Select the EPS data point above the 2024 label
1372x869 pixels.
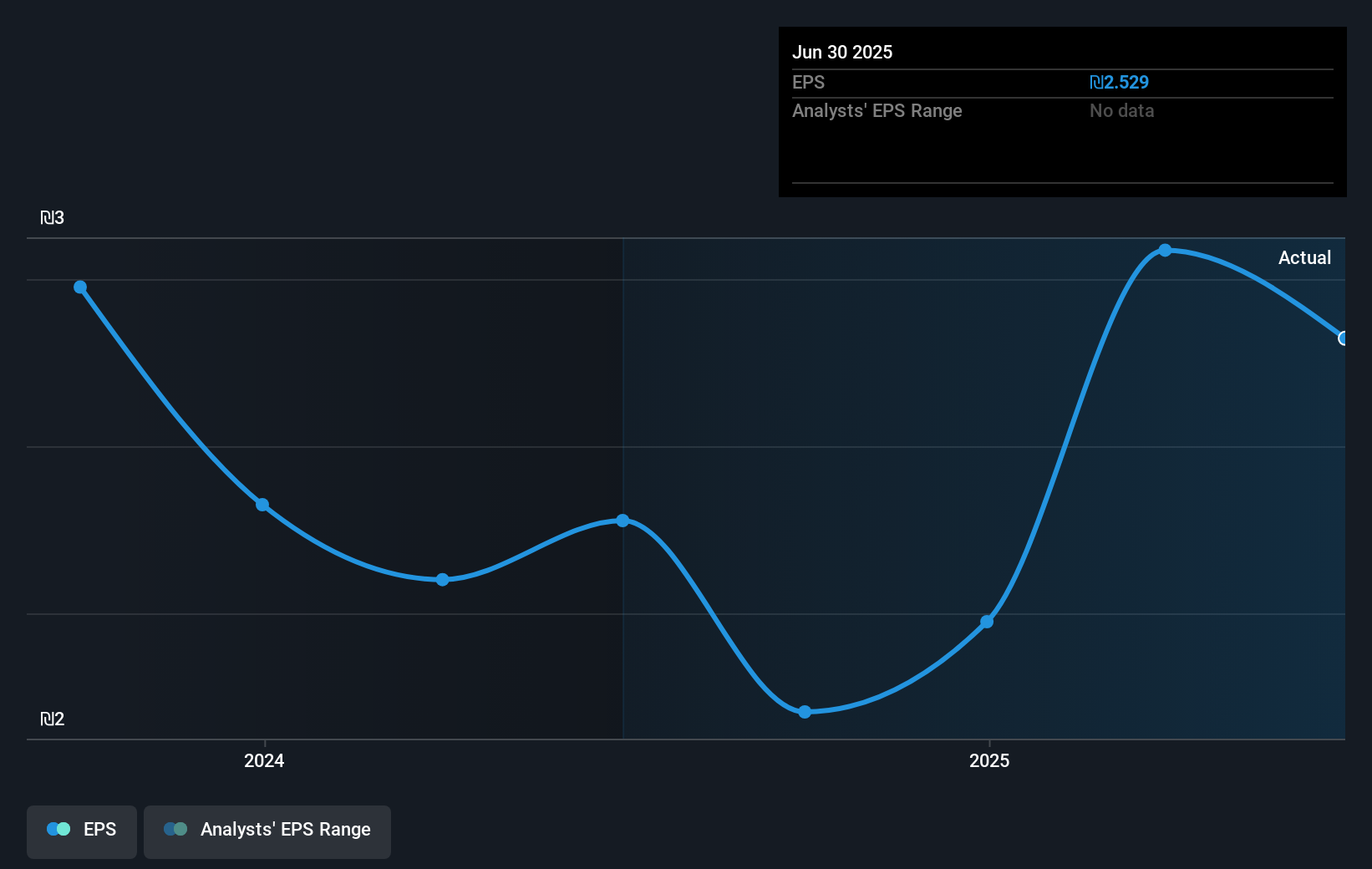point(262,505)
